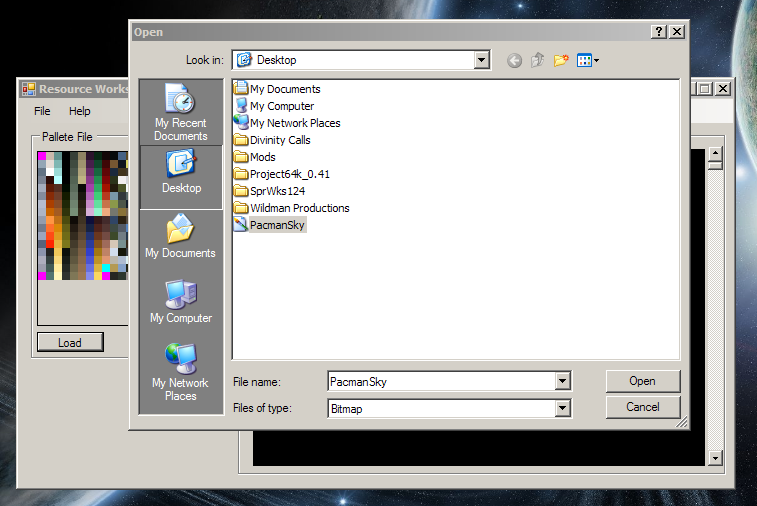Image resolution: width=757 pixels, height=506 pixels.
Task: Open My Network Places in sidebar
Action: pos(181,370)
